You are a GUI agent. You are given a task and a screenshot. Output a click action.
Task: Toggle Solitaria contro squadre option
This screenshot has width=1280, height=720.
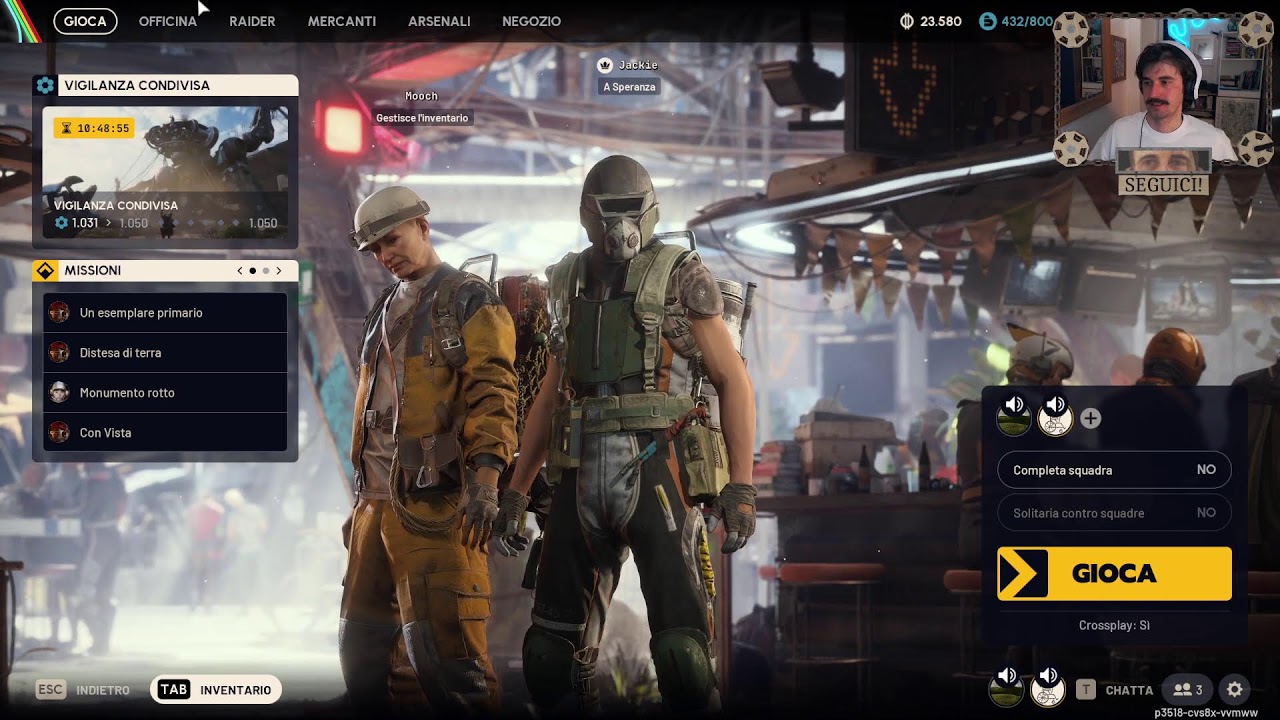click(x=1114, y=512)
